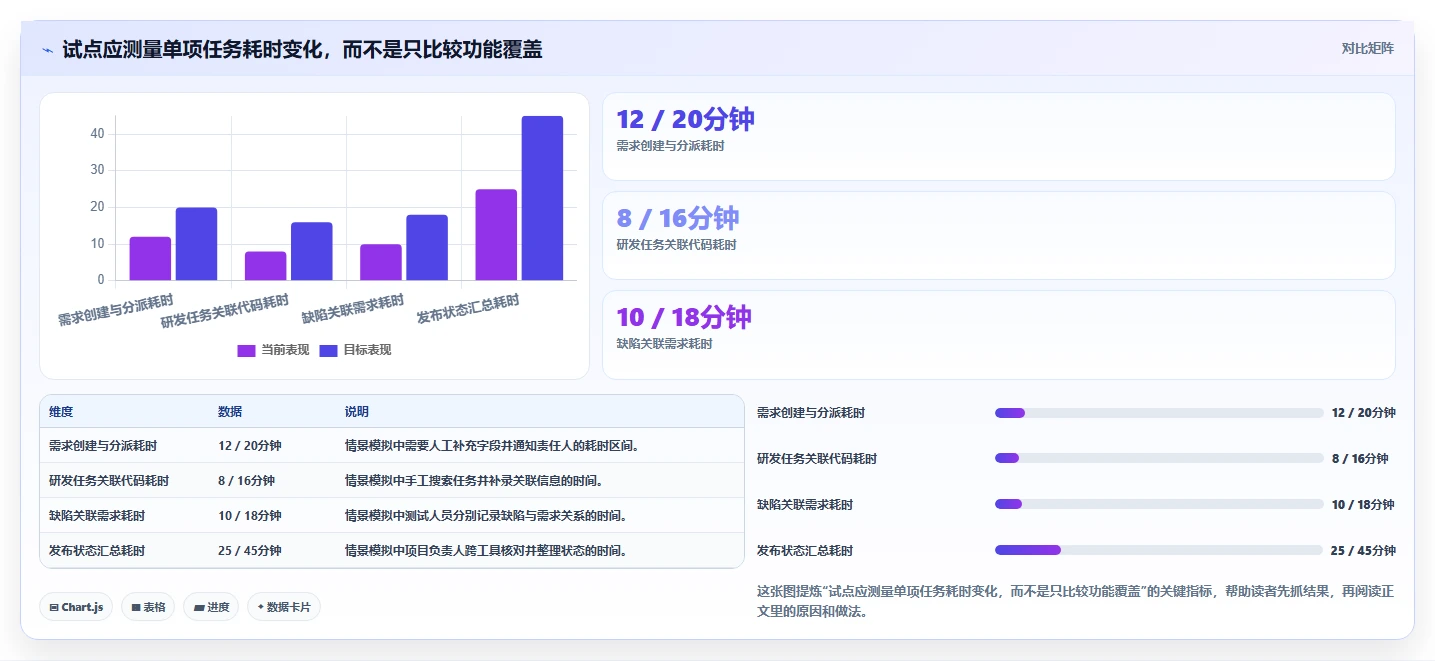Image resolution: width=1435 pixels, height=661 pixels.
Task: Click the 表格 tag chip
Action: (x=148, y=607)
